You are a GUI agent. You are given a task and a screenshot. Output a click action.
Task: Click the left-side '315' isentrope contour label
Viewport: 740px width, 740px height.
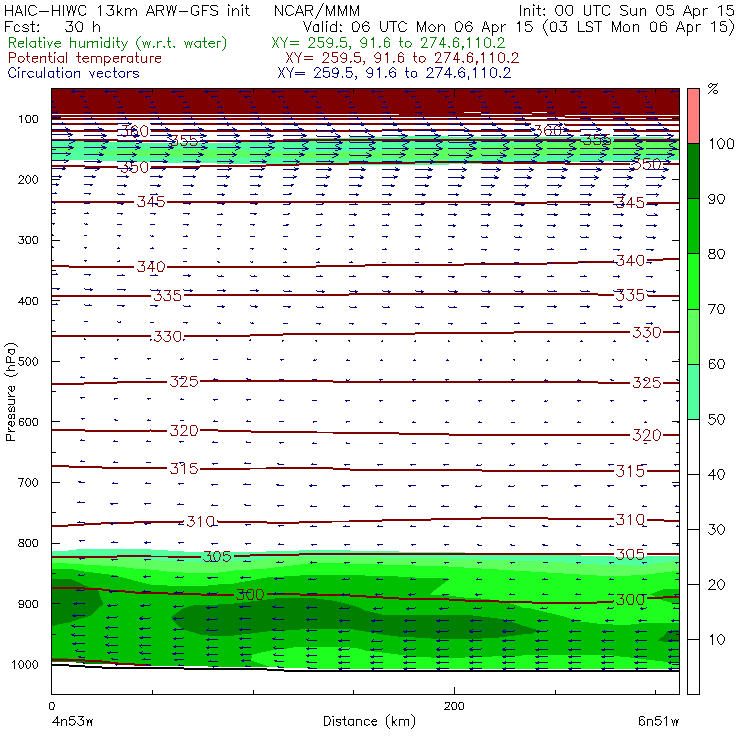pos(184,469)
